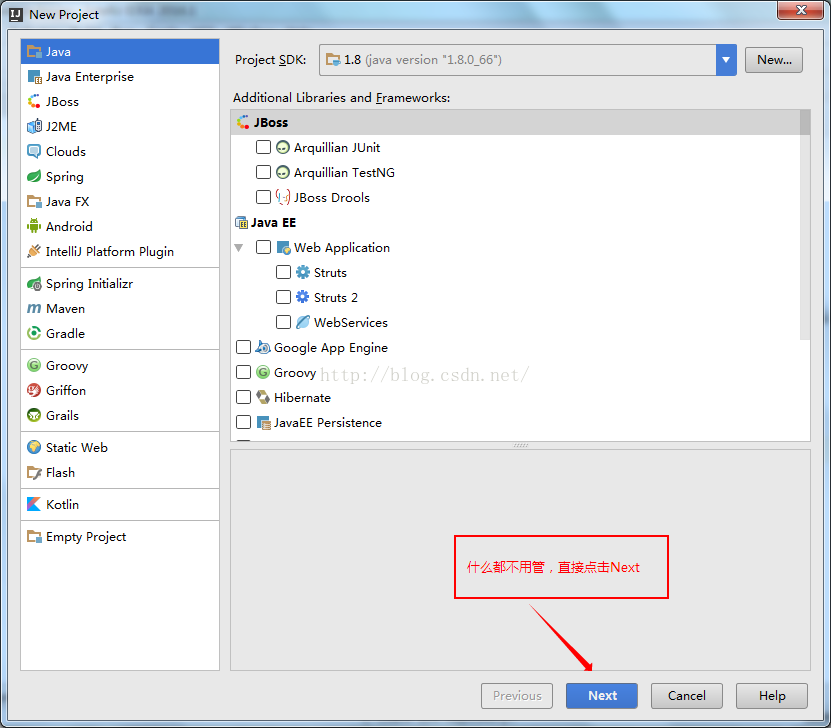Image resolution: width=831 pixels, height=728 pixels.
Task: Click the Struts gear icon
Action: 303,272
